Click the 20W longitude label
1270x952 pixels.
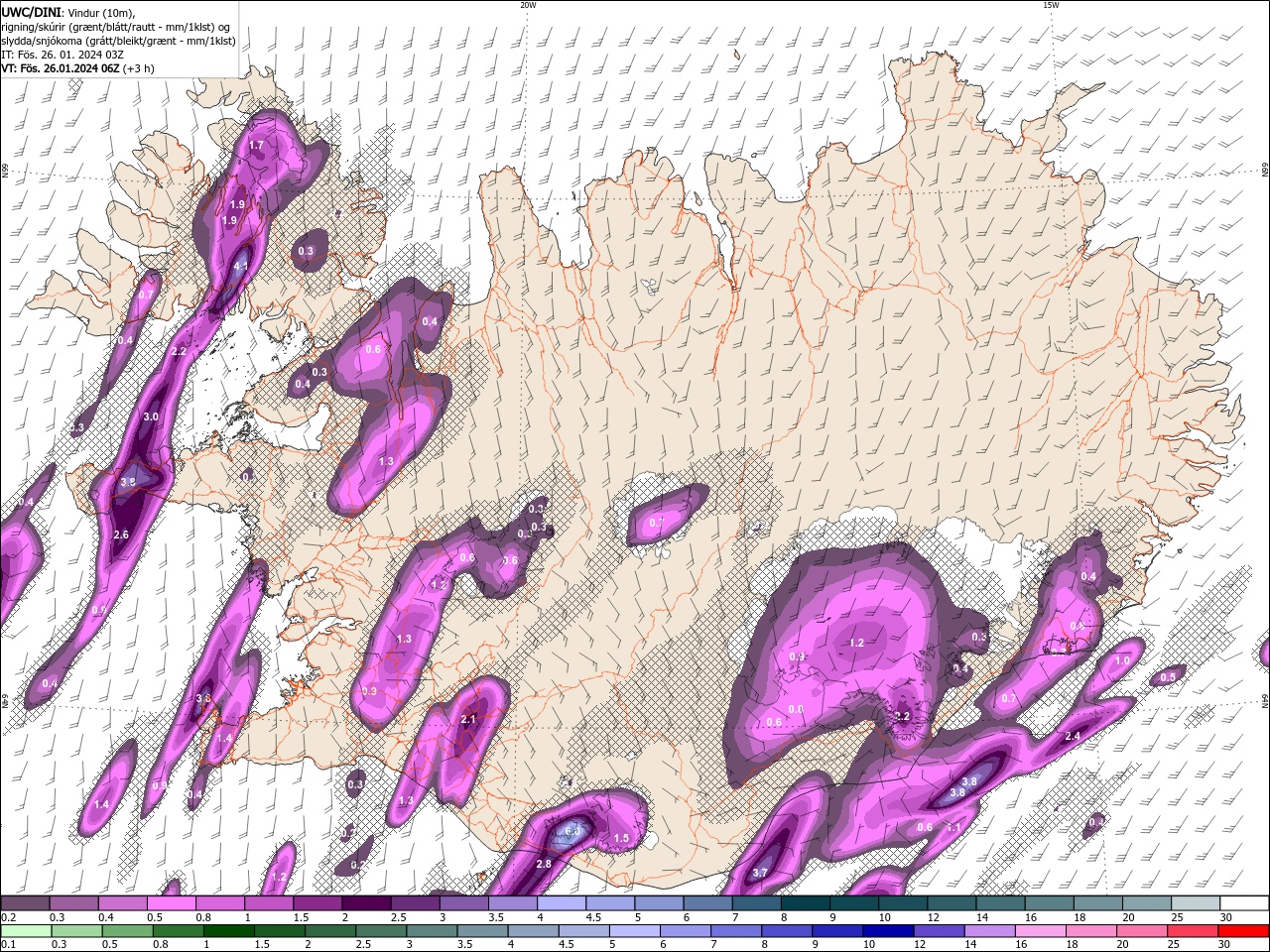coord(528,5)
